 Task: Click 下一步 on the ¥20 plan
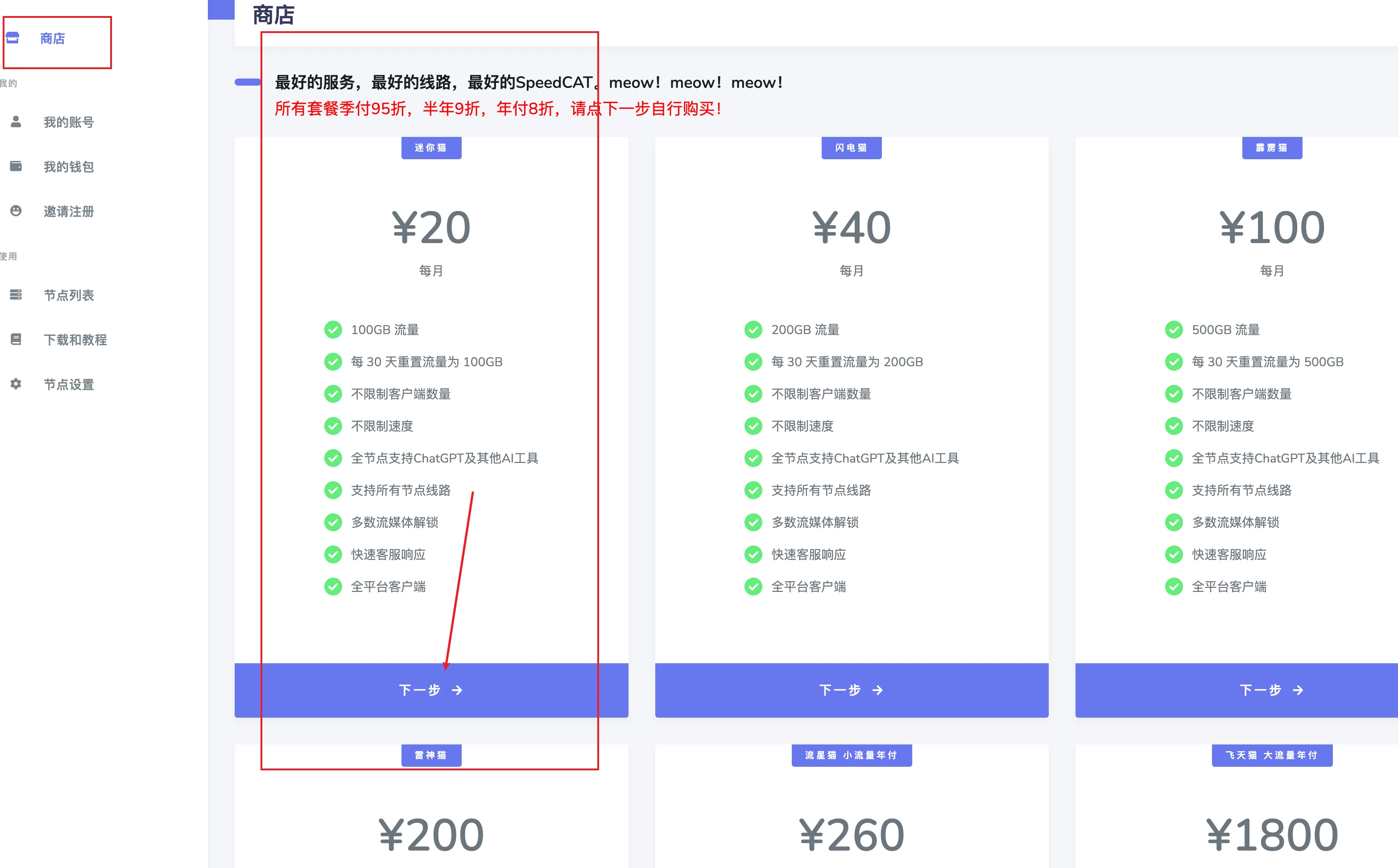coord(431,690)
